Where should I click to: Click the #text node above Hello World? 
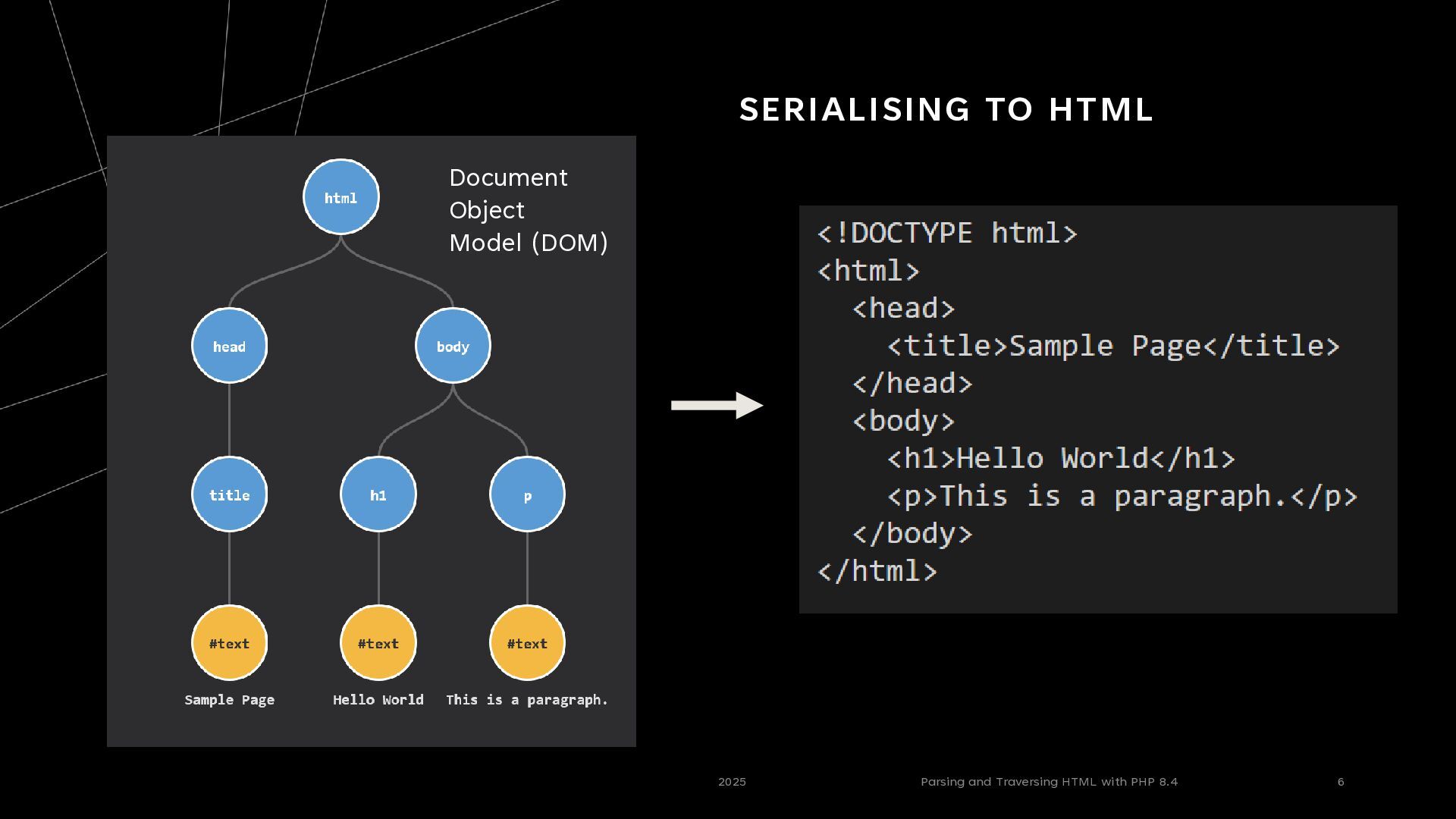[378, 643]
